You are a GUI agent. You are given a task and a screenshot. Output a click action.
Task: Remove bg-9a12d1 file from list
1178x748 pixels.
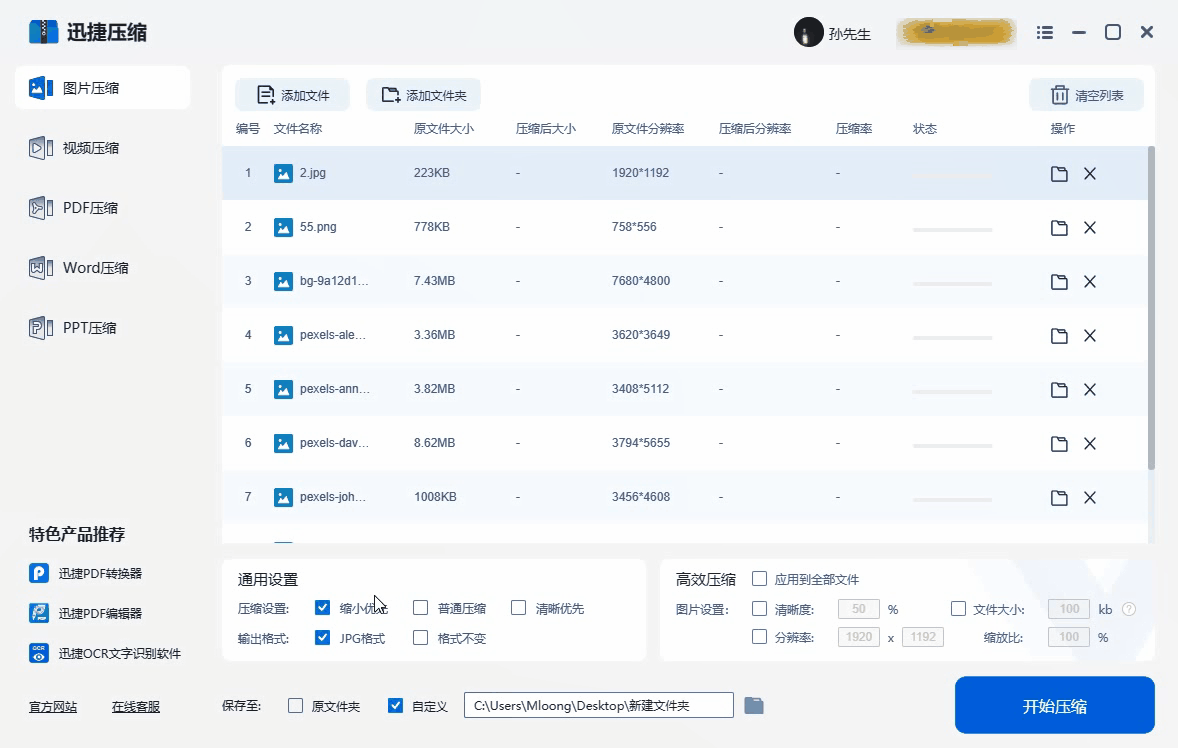pyautogui.click(x=1090, y=282)
